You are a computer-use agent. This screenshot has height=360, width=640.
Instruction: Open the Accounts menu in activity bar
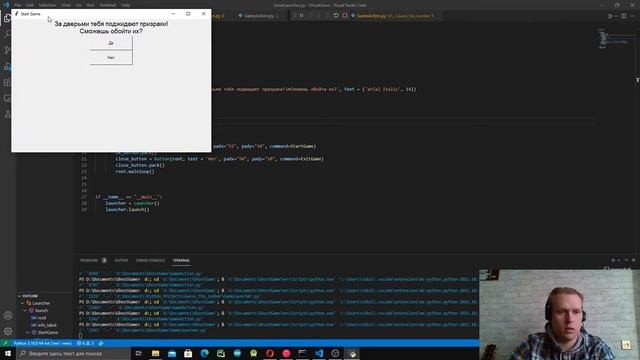pyautogui.click(x=8, y=315)
